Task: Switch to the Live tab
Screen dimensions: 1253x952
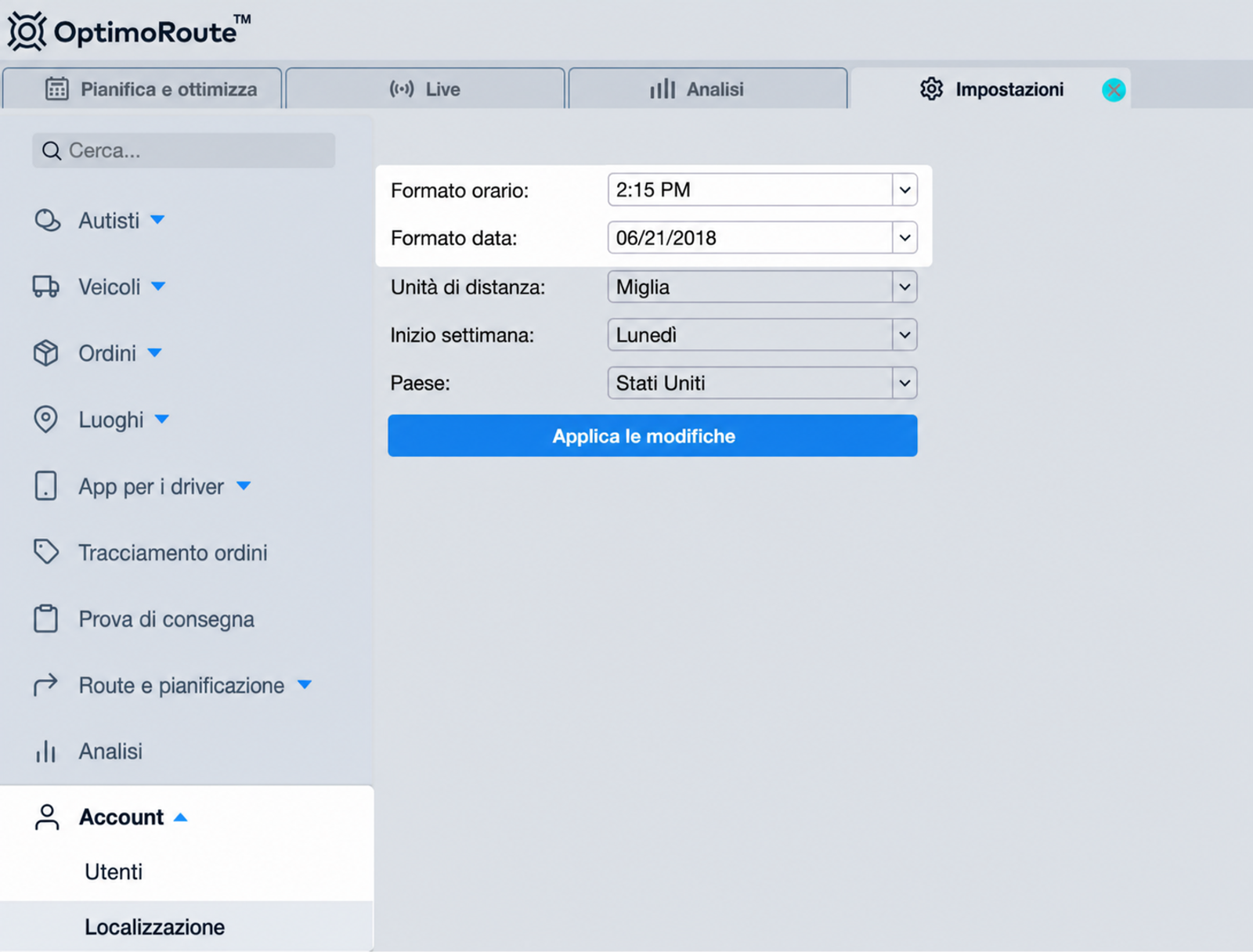Action: (x=425, y=88)
